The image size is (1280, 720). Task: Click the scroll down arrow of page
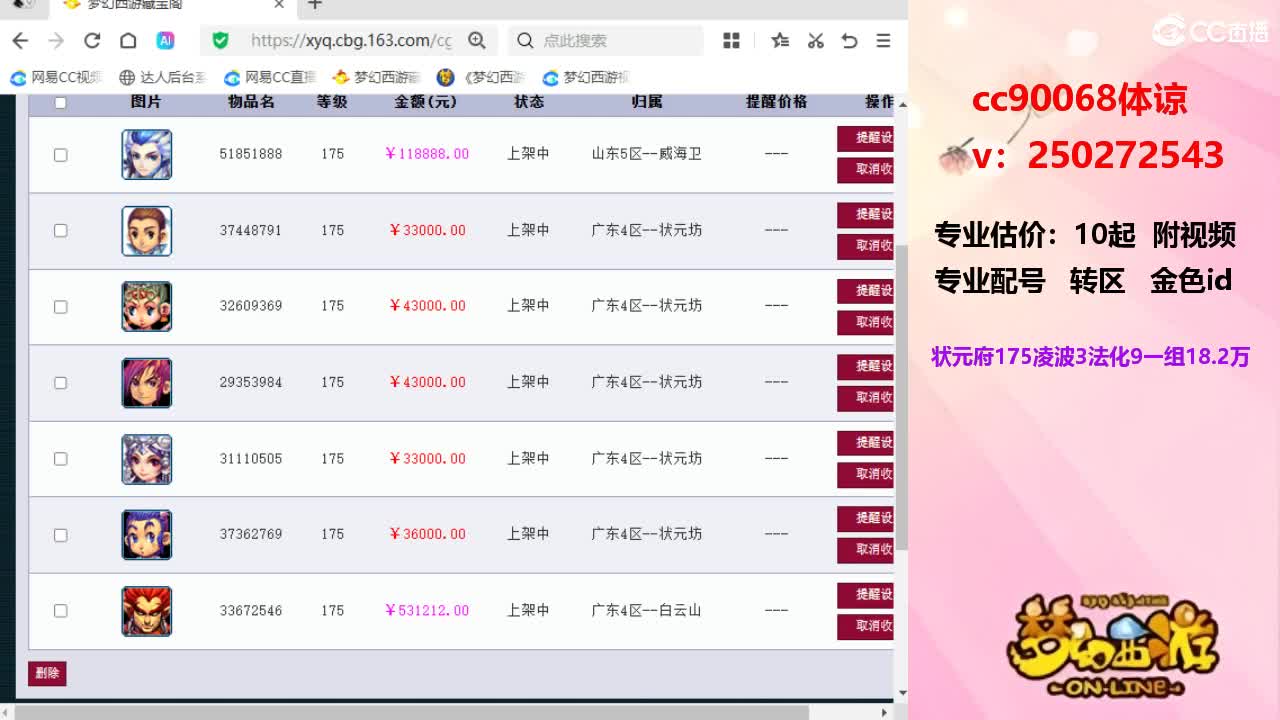tap(902, 692)
